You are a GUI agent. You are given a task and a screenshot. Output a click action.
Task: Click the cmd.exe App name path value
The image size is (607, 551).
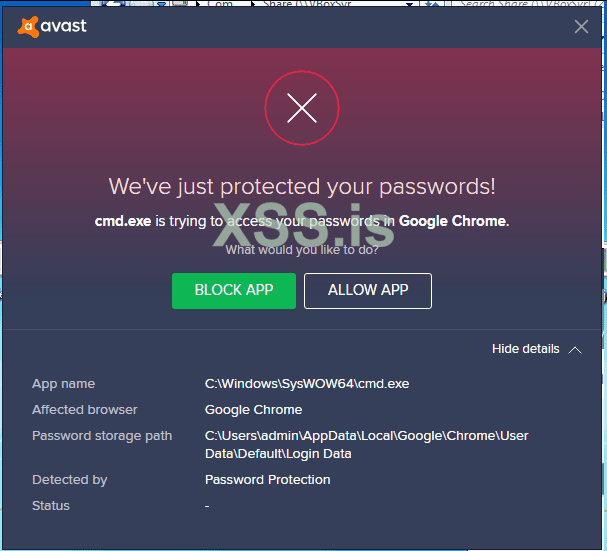click(x=307, y=384)
